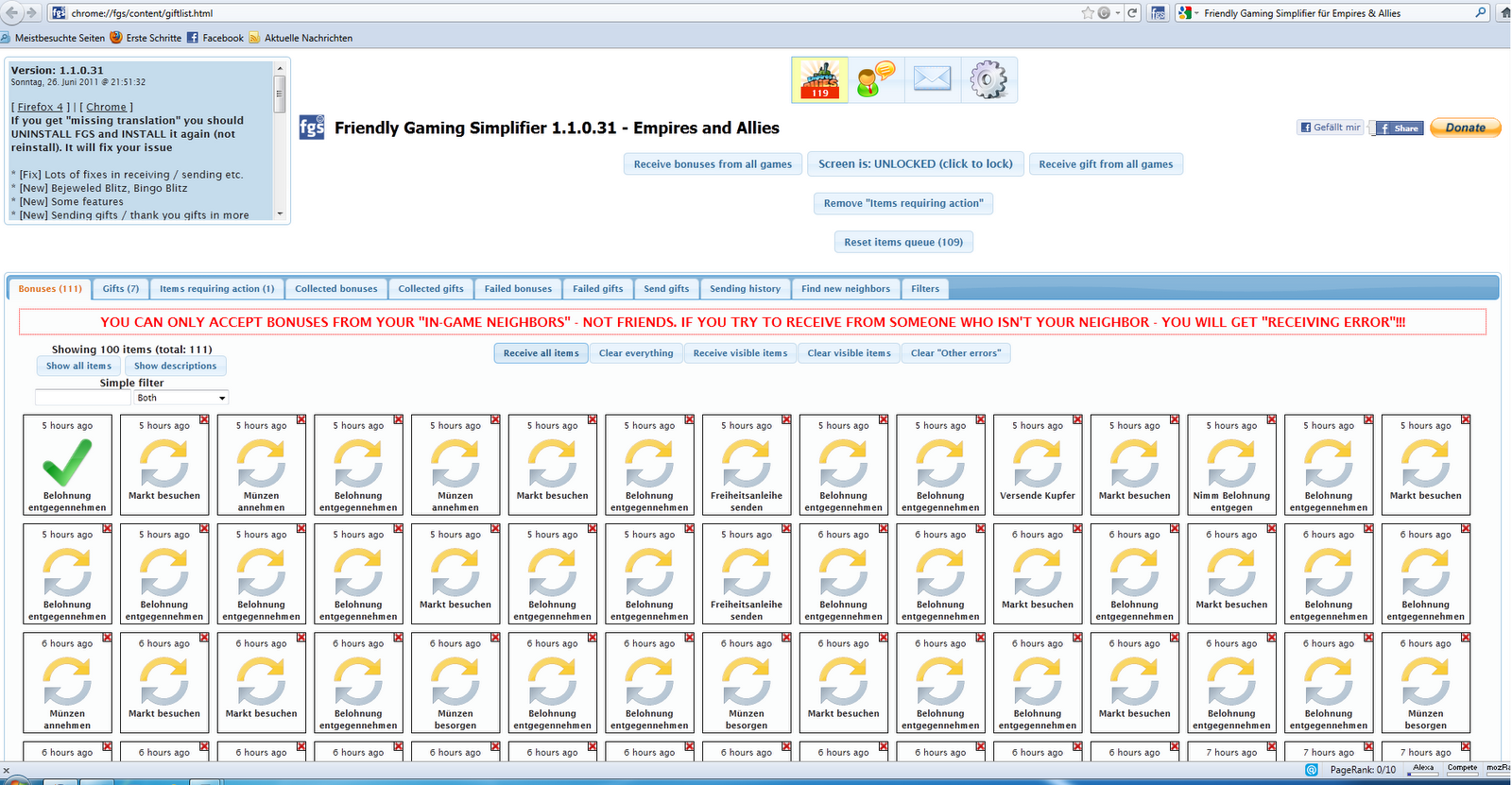Remove the Versende Kupfer item with X
1512x785 pixels.
tap(1077, 419)
